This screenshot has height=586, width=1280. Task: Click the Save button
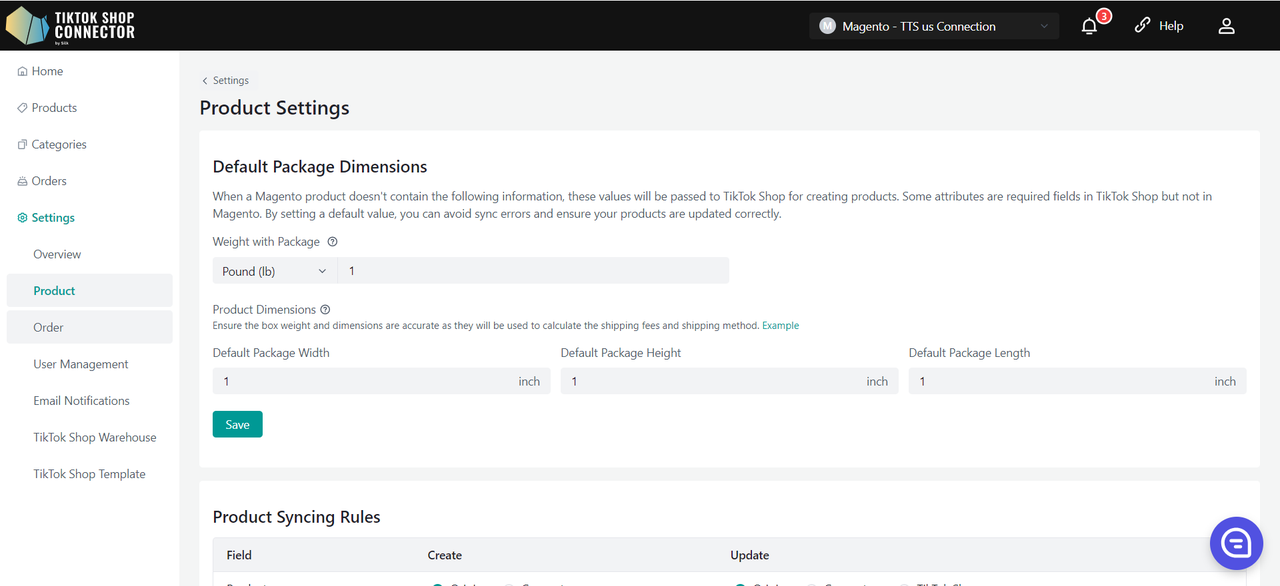pyautogui.click(x=237, y=424)
